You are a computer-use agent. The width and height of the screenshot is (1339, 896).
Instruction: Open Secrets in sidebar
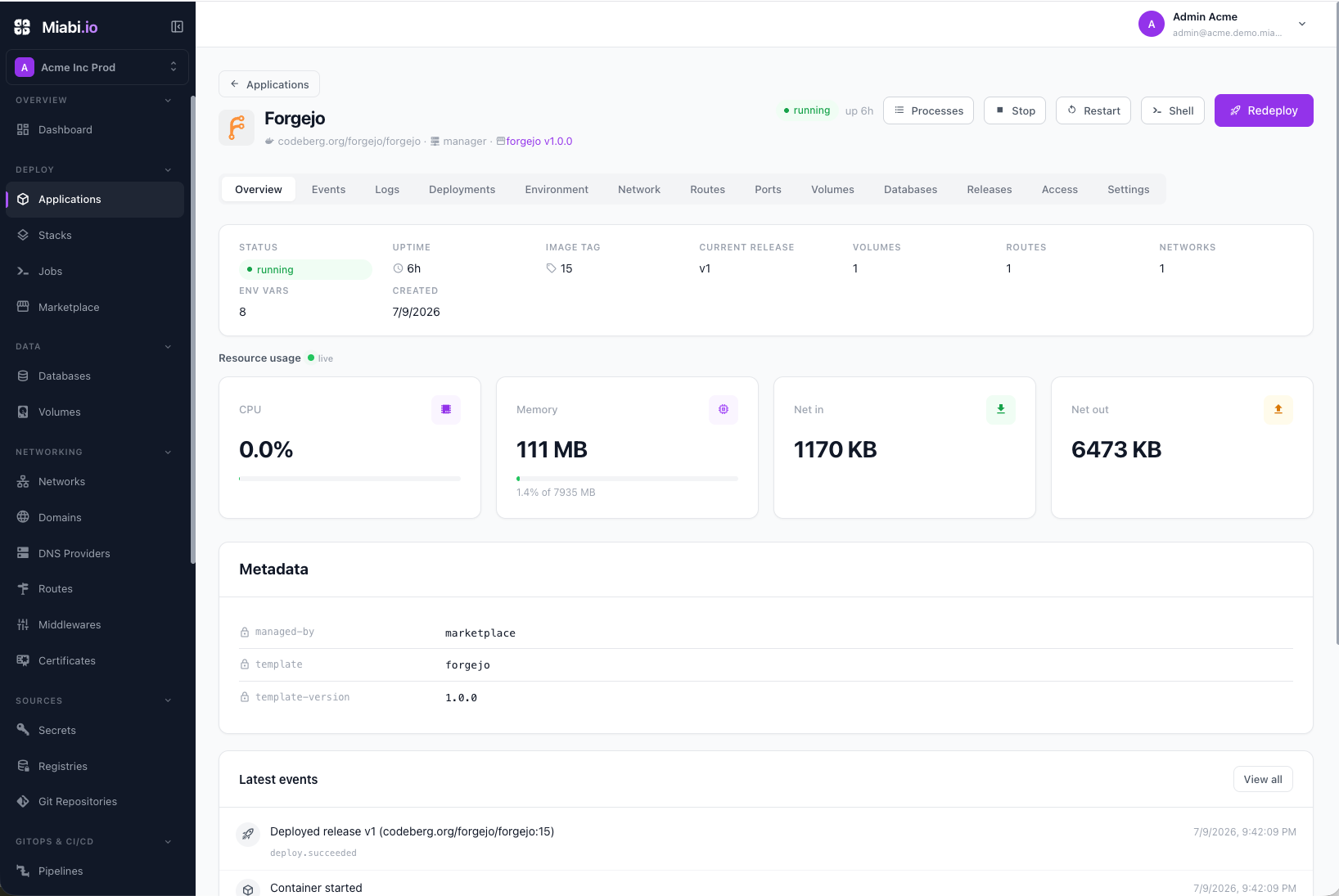tap(95, 730)
